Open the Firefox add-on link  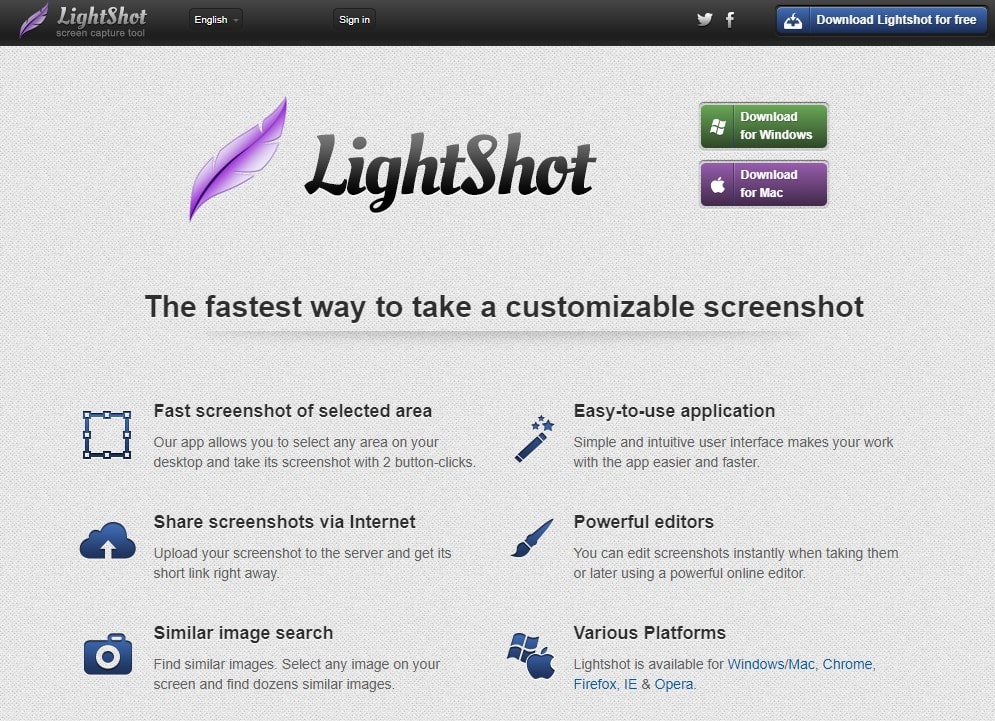pyautogui.click(x=595, y=684)
